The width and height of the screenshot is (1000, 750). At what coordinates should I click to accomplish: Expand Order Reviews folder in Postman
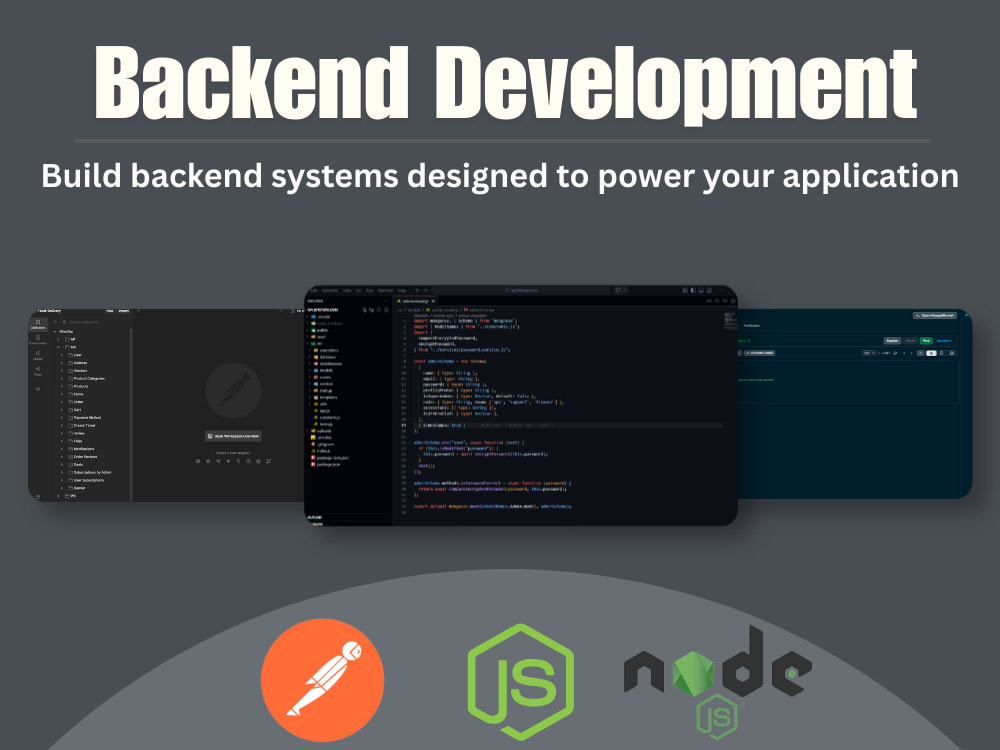(62, 457)
